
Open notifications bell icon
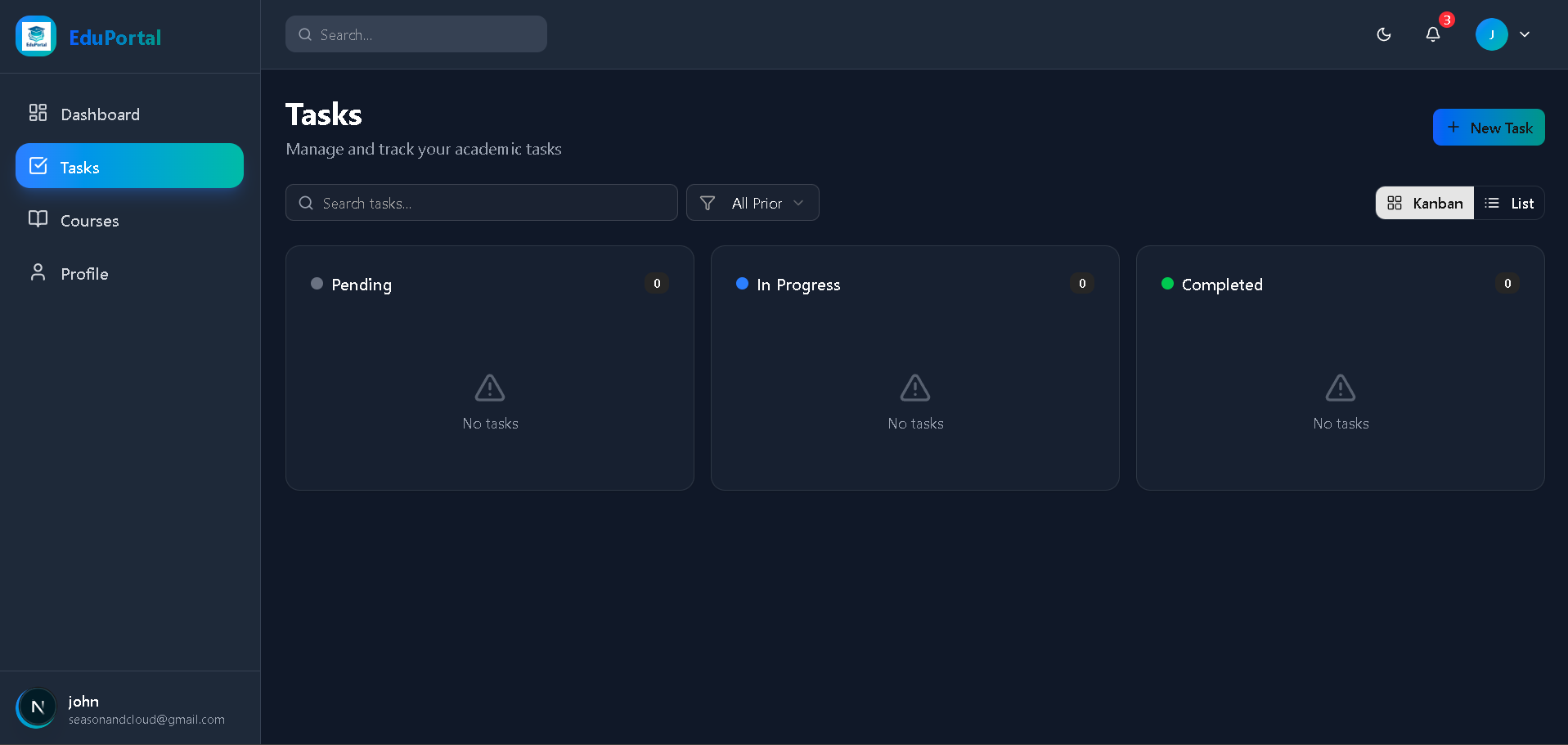1432,34
